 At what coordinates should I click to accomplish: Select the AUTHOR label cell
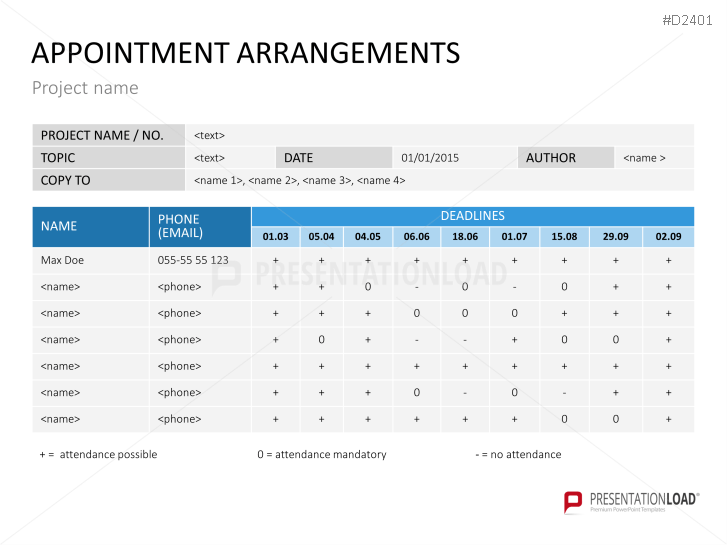[x=566, y=157]
